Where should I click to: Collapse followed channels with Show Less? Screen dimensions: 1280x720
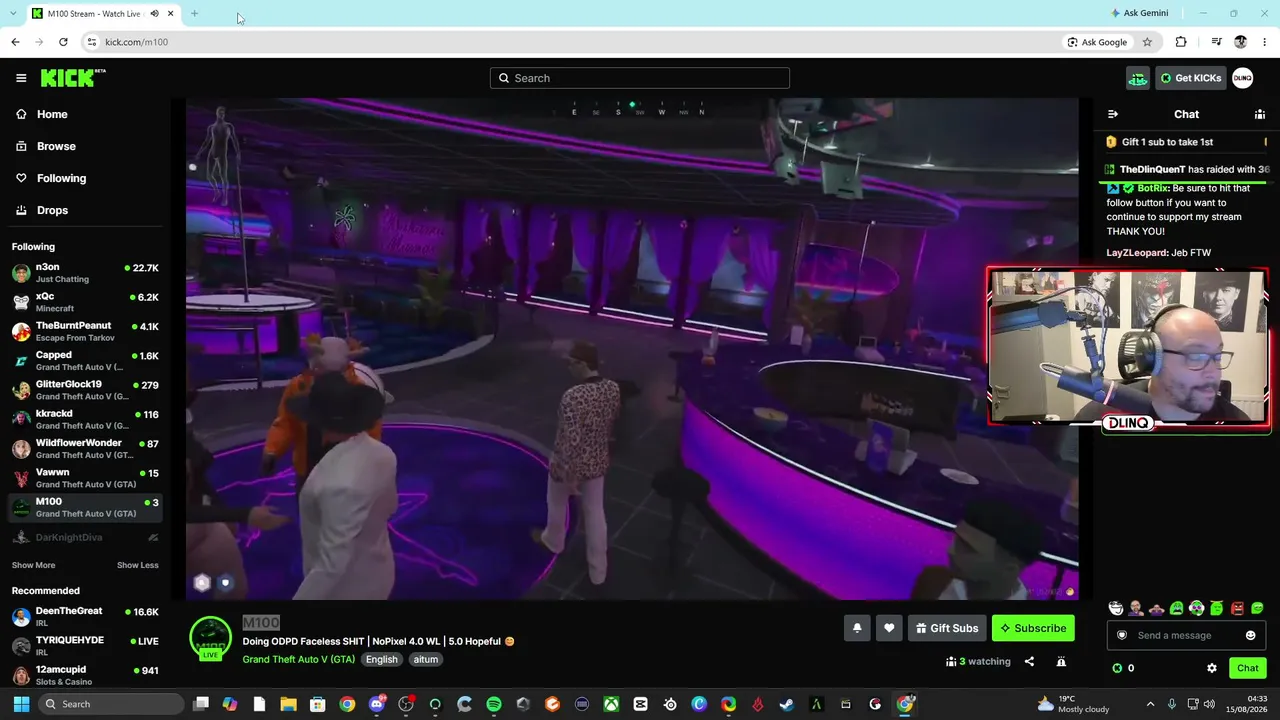pyautogui.click(x=138, y=565)
